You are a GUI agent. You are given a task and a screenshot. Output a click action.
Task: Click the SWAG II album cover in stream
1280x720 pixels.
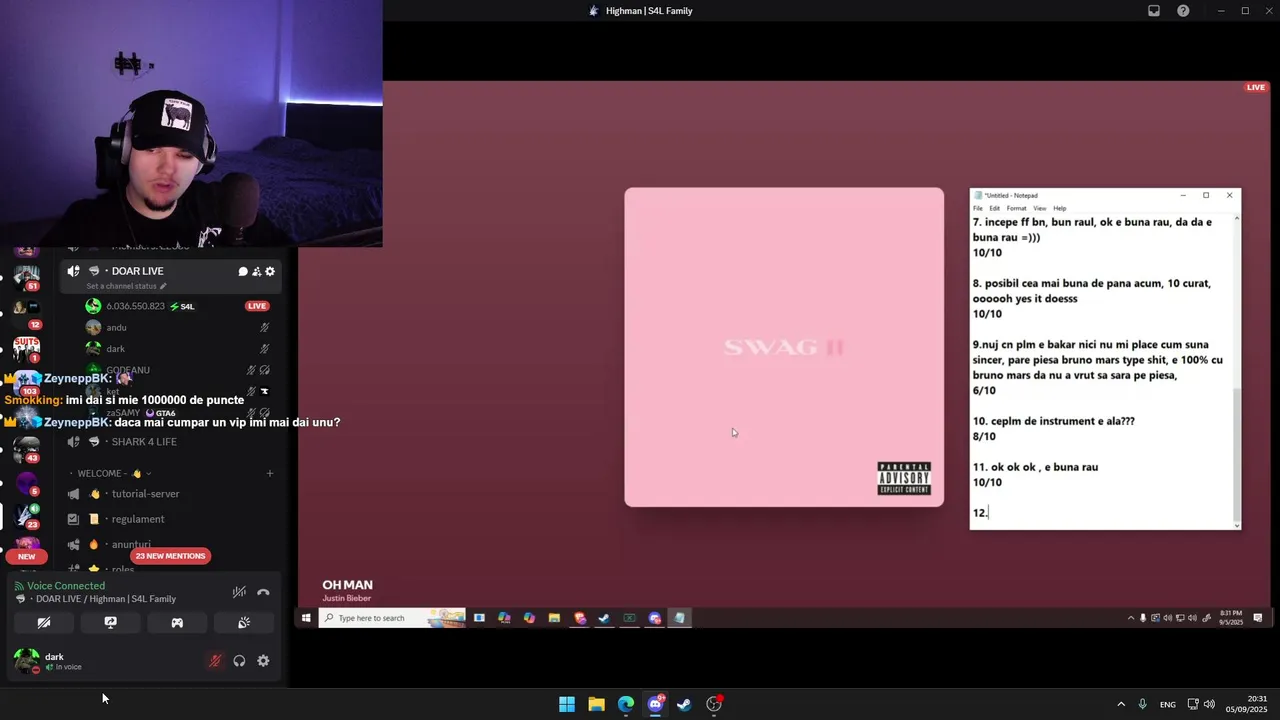pyautogui.click(x=784, y=347)
